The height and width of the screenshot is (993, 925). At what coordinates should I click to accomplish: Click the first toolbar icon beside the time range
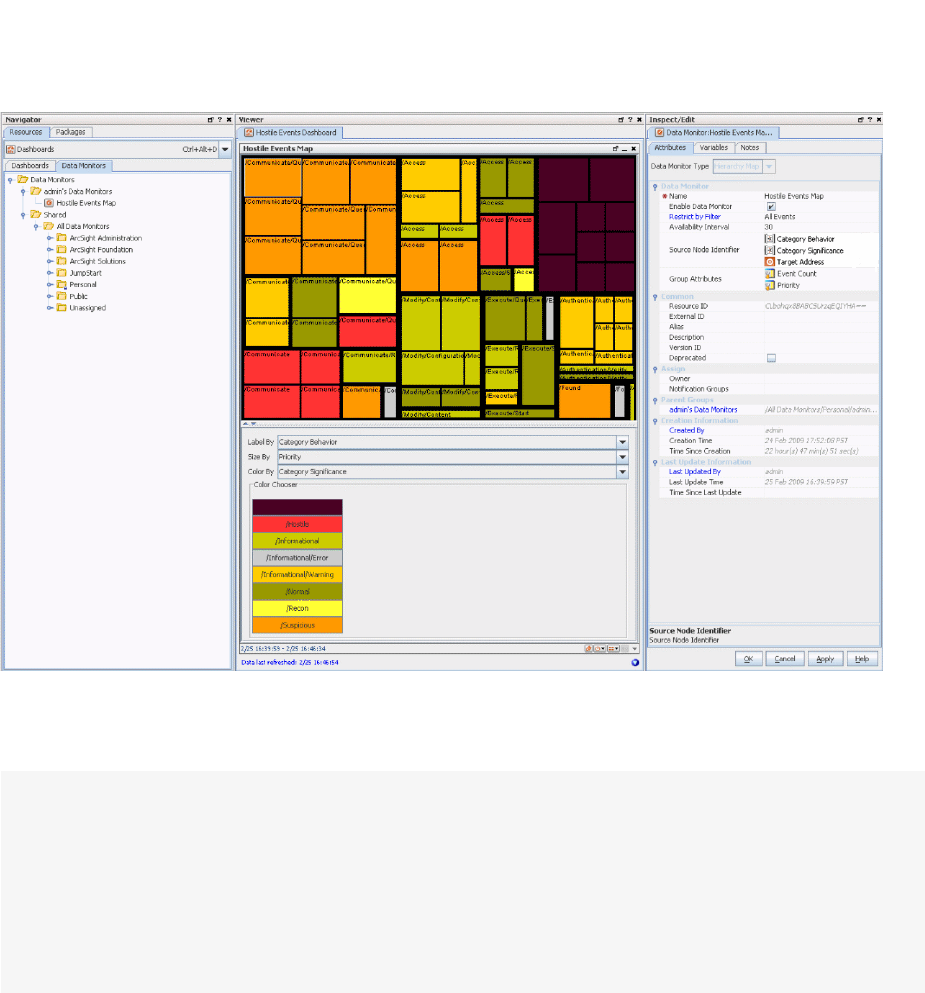tap(588, 648)
